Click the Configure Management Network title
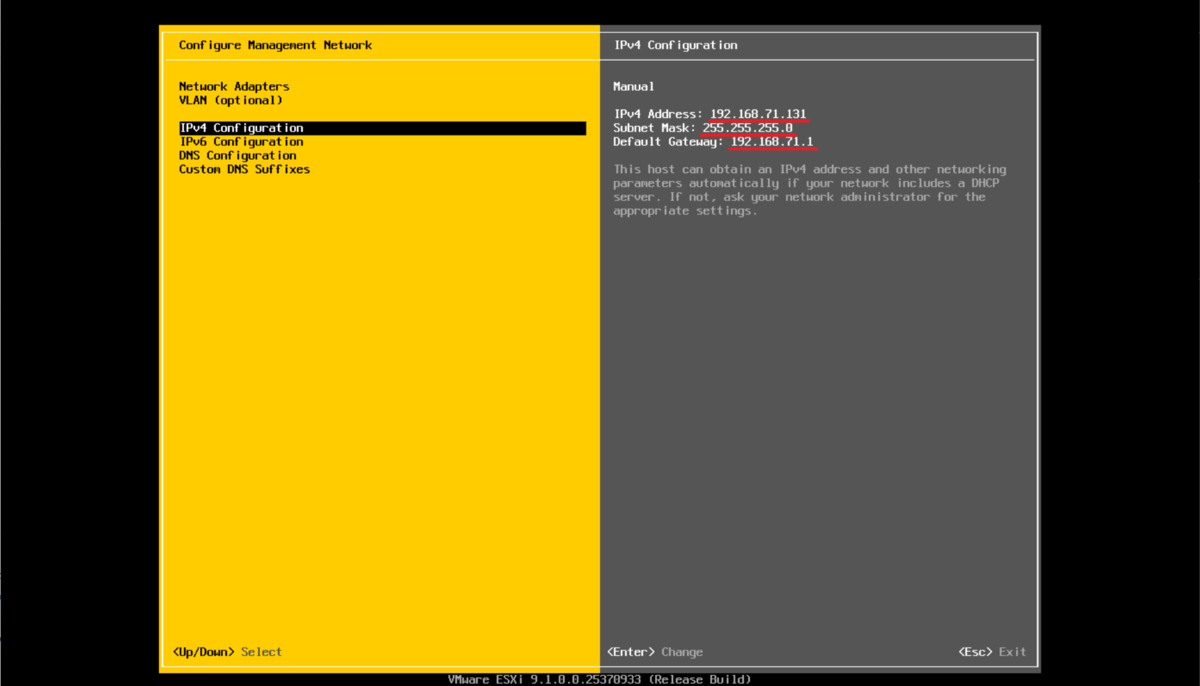 pyautogui.click(x=275, y=45)
